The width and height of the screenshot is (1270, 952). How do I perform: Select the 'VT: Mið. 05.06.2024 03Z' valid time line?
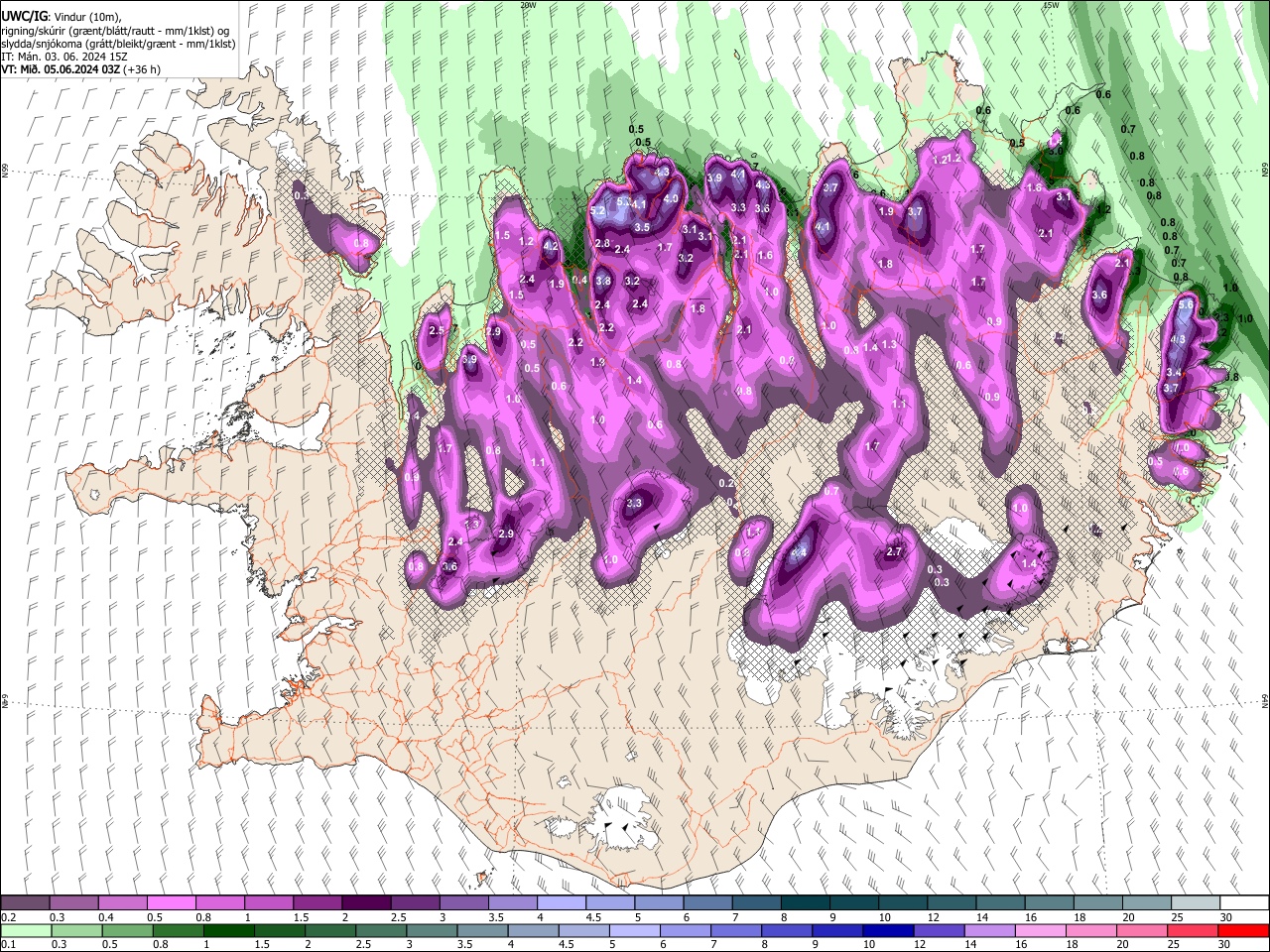63,69
